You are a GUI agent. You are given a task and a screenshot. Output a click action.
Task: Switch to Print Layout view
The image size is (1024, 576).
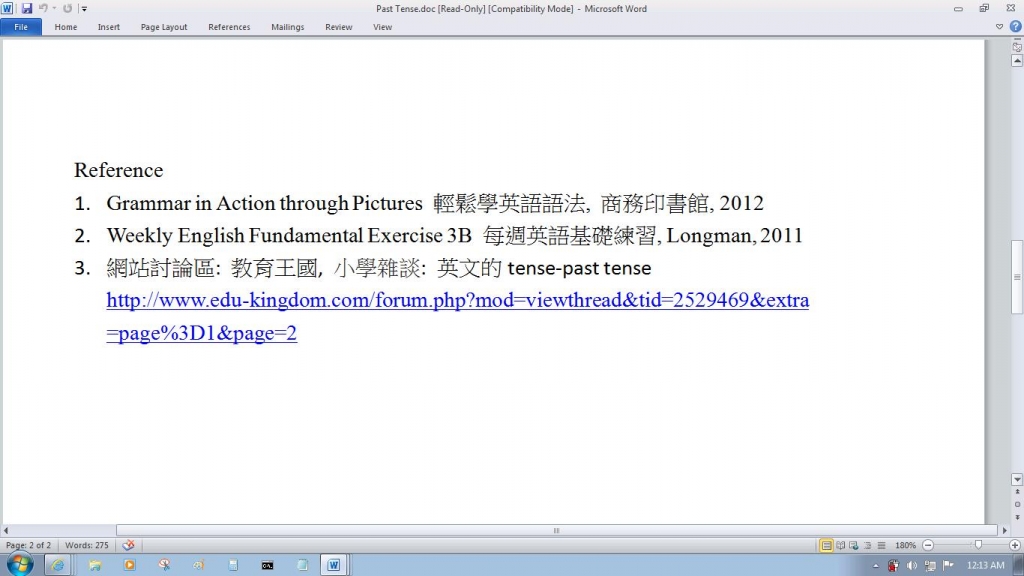[x=827, y=545]
